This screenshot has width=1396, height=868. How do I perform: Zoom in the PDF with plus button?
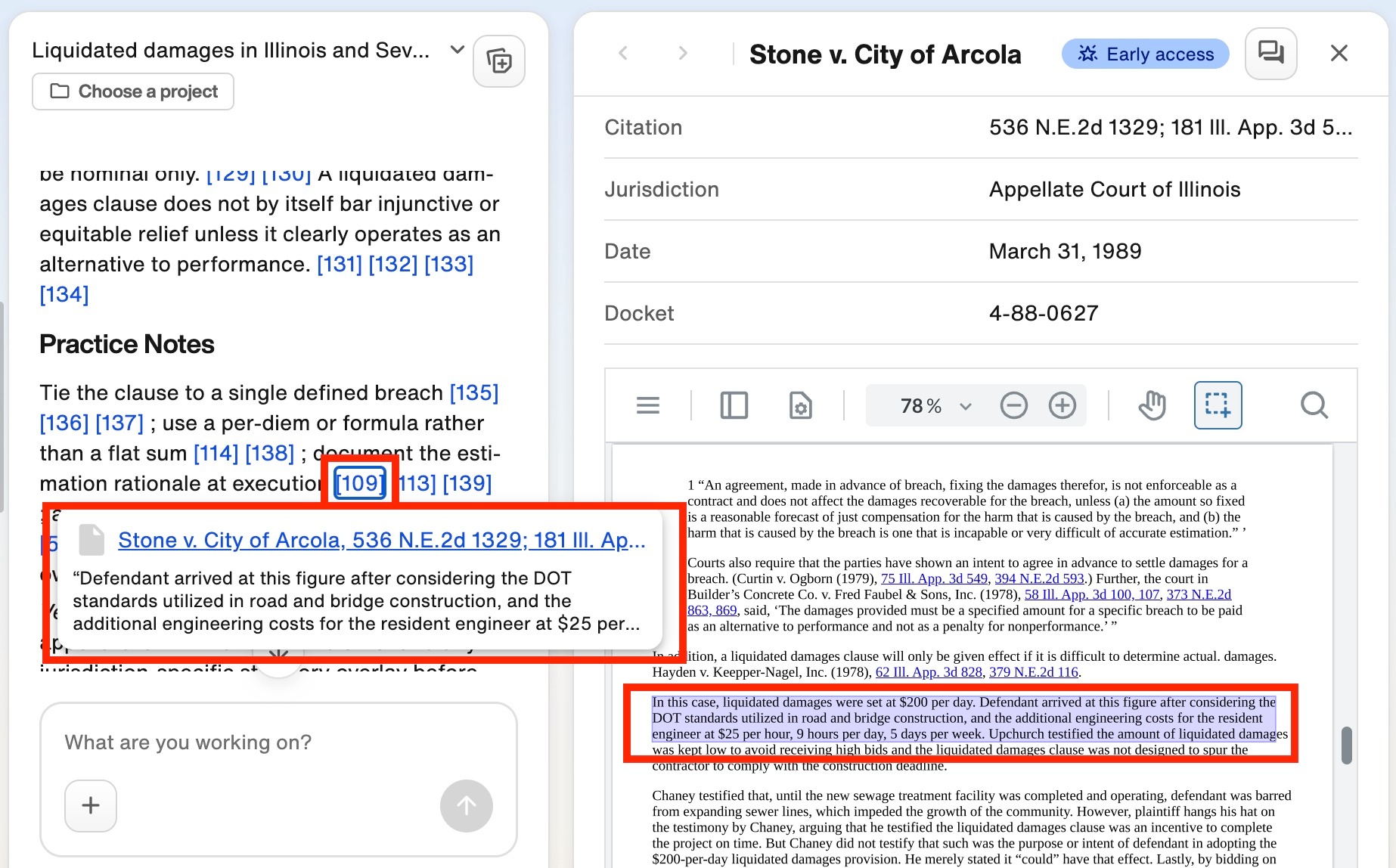coord(1063,406)
